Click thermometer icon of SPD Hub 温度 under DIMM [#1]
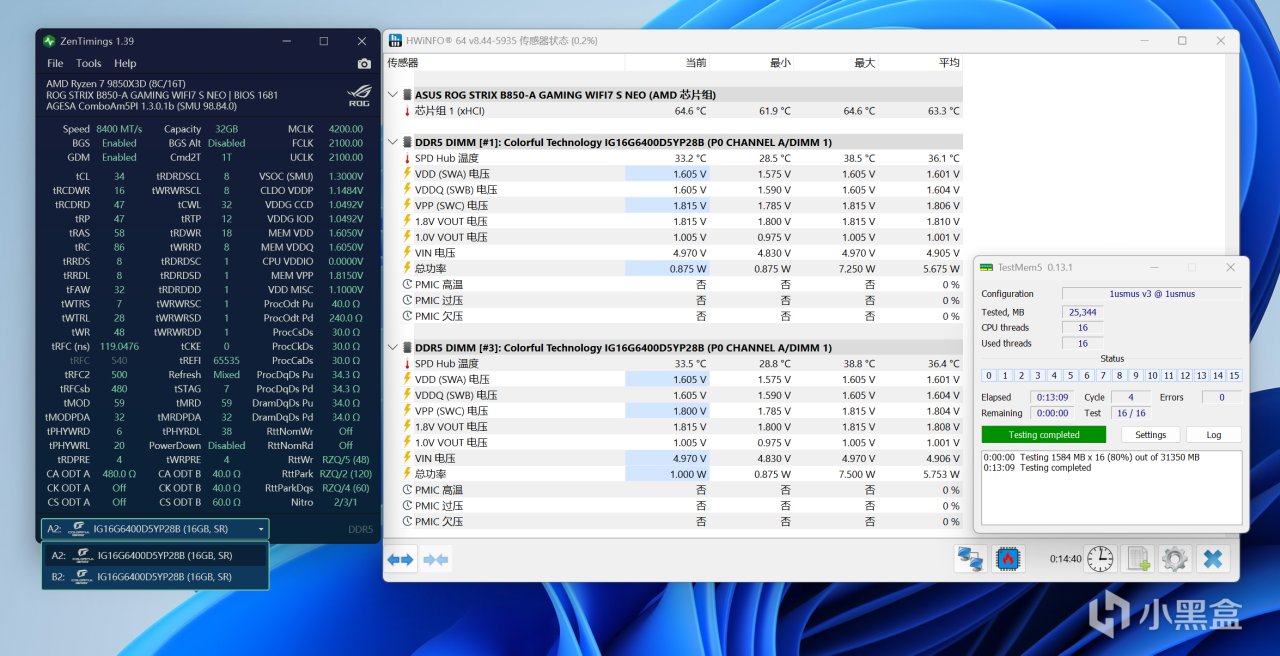Image resolution: width=1280 pixels, height=656 pixels. point(407,158)
